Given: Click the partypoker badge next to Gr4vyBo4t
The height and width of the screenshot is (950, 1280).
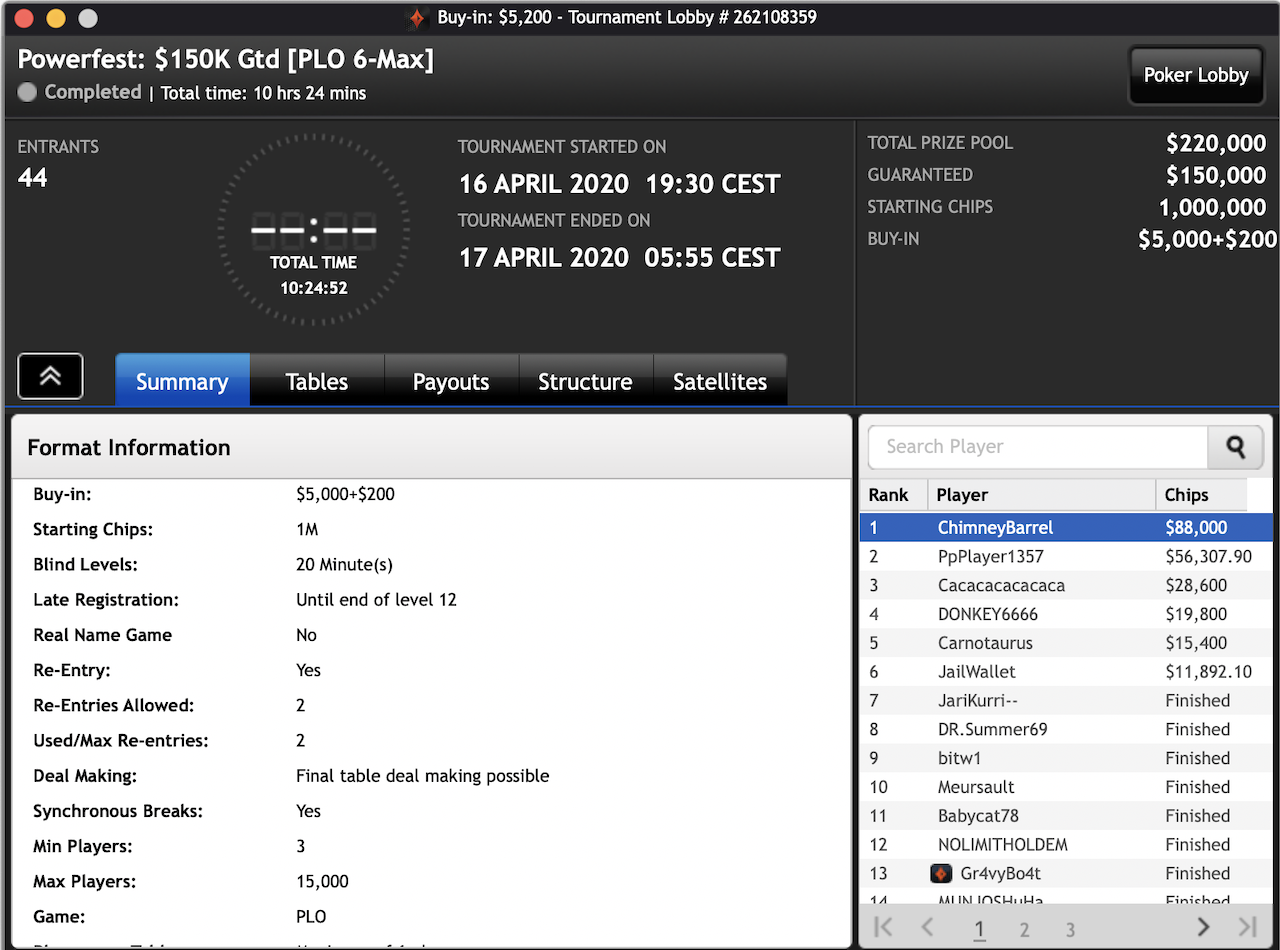Looking at the screenshot, I should (941, 873).
